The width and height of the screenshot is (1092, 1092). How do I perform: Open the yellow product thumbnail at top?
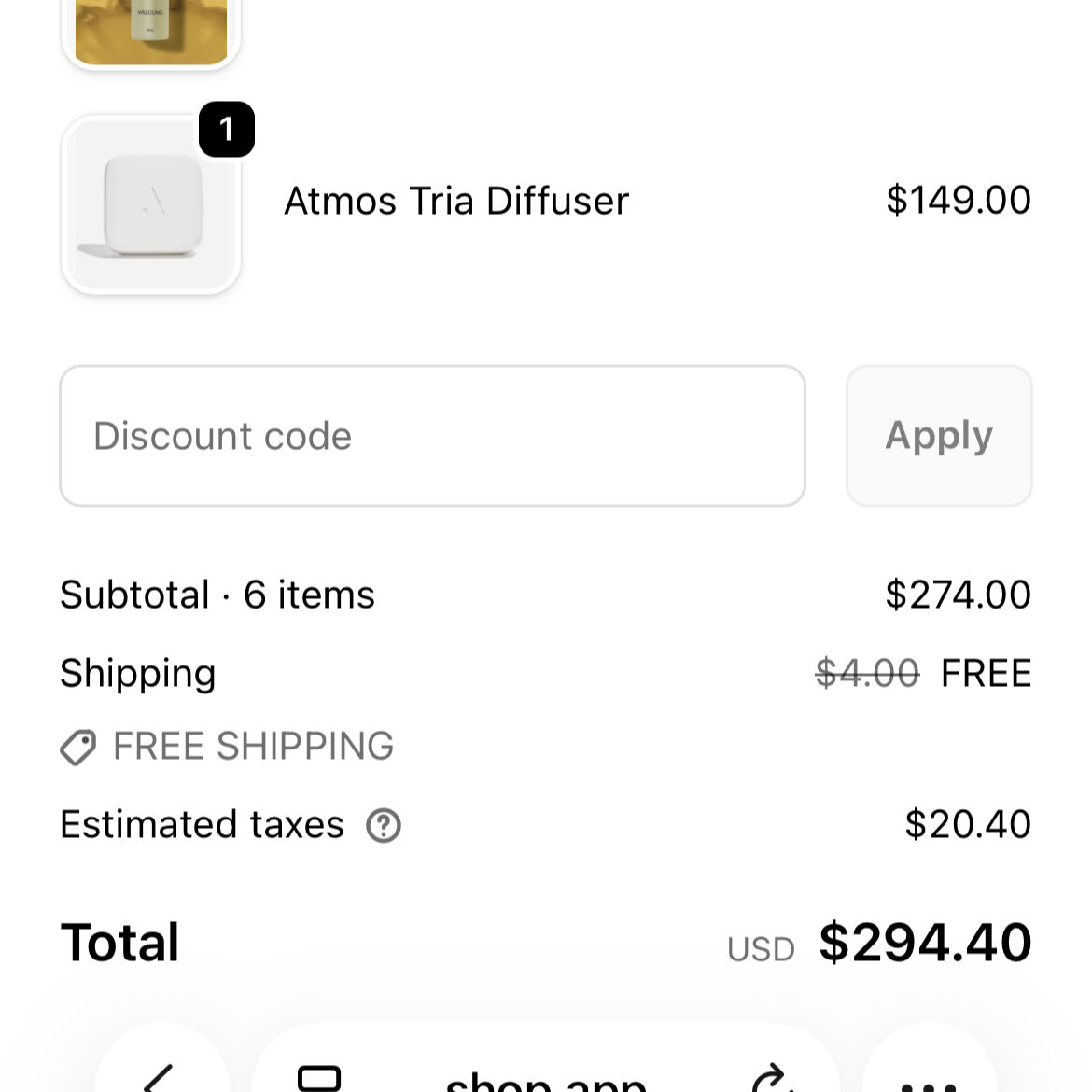pyautogui.click(x=151, y=30)
